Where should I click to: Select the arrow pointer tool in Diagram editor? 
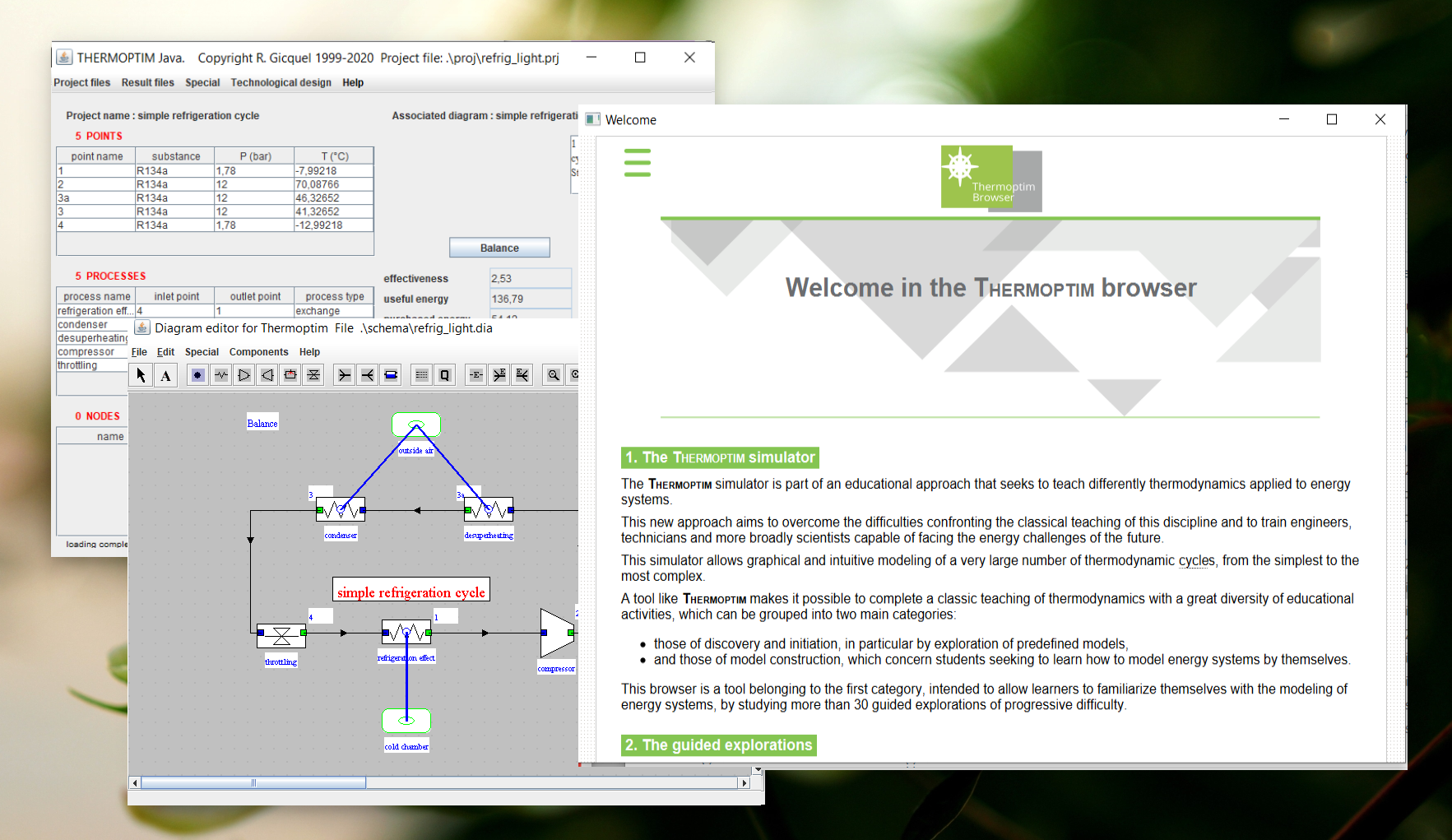tap(141, 375)
